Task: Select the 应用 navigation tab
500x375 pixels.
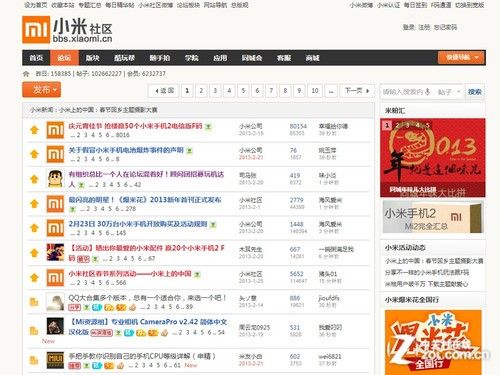Action: (x=220, y=58)
